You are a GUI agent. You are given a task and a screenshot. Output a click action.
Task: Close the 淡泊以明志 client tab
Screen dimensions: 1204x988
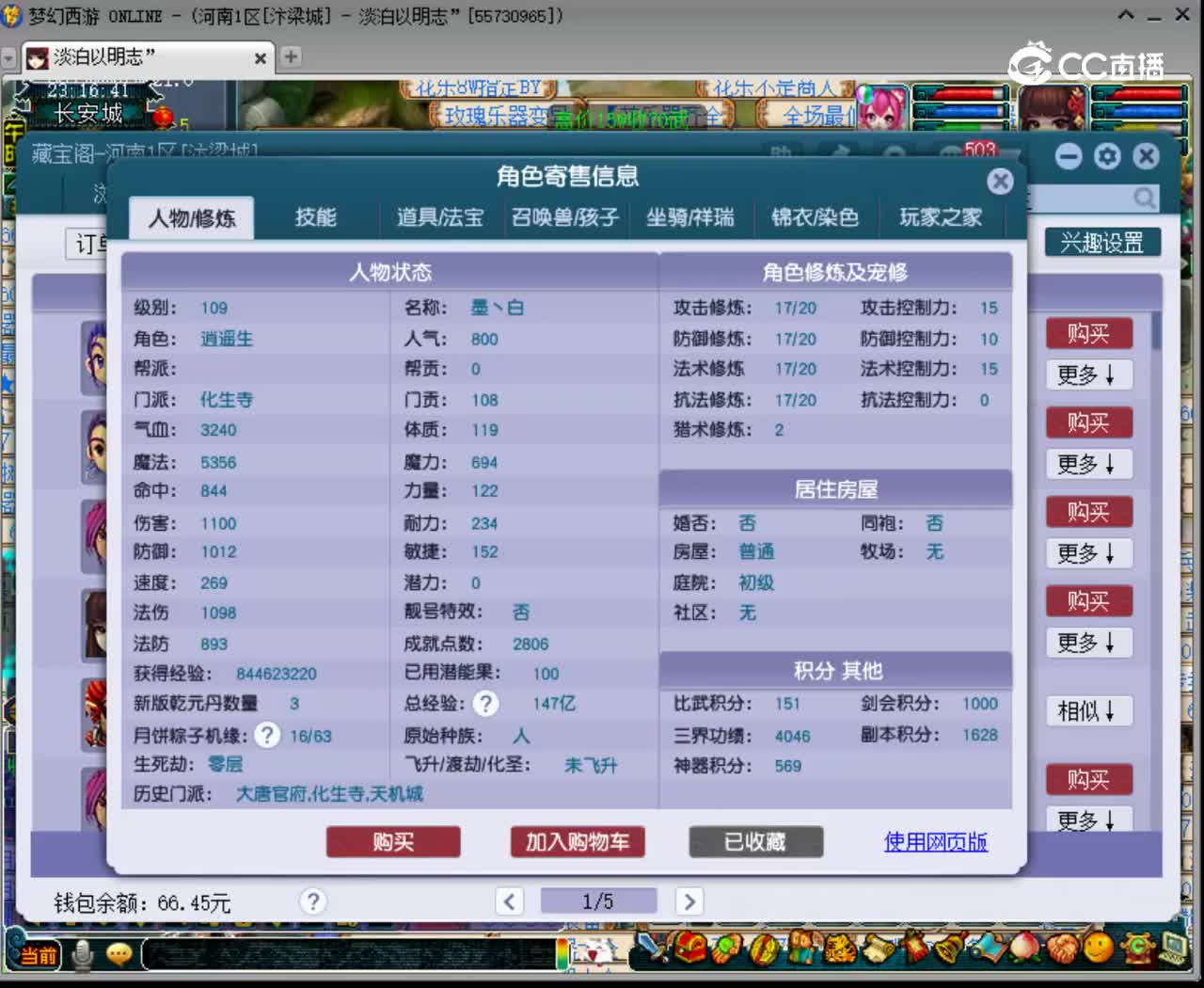[x=261, y=58]
